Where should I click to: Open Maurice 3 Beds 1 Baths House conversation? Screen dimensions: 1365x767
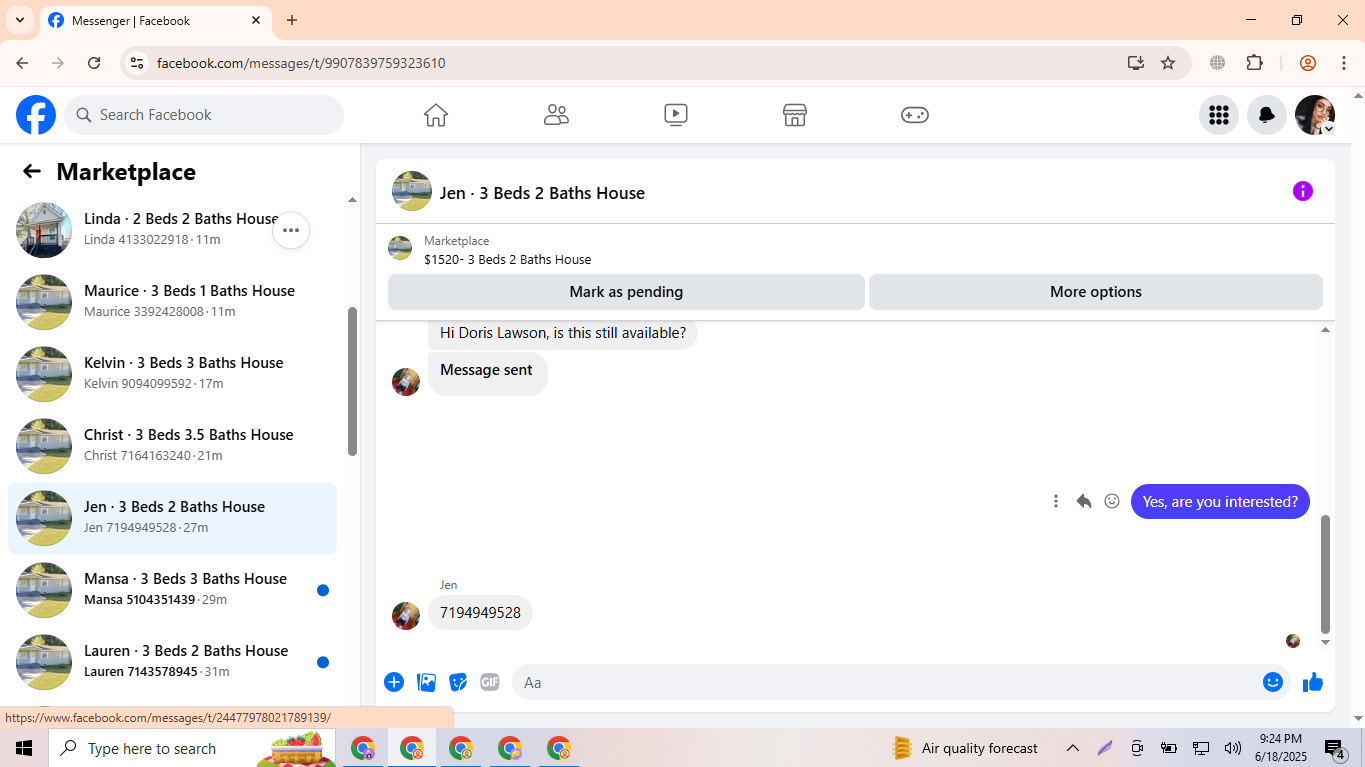(x=172, y=302)
